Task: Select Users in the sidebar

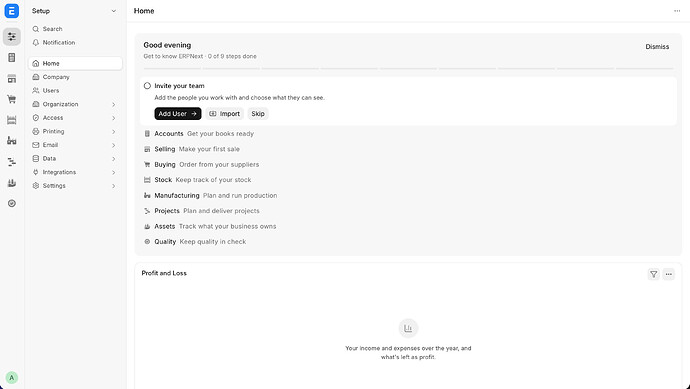Action: point(75,91)
